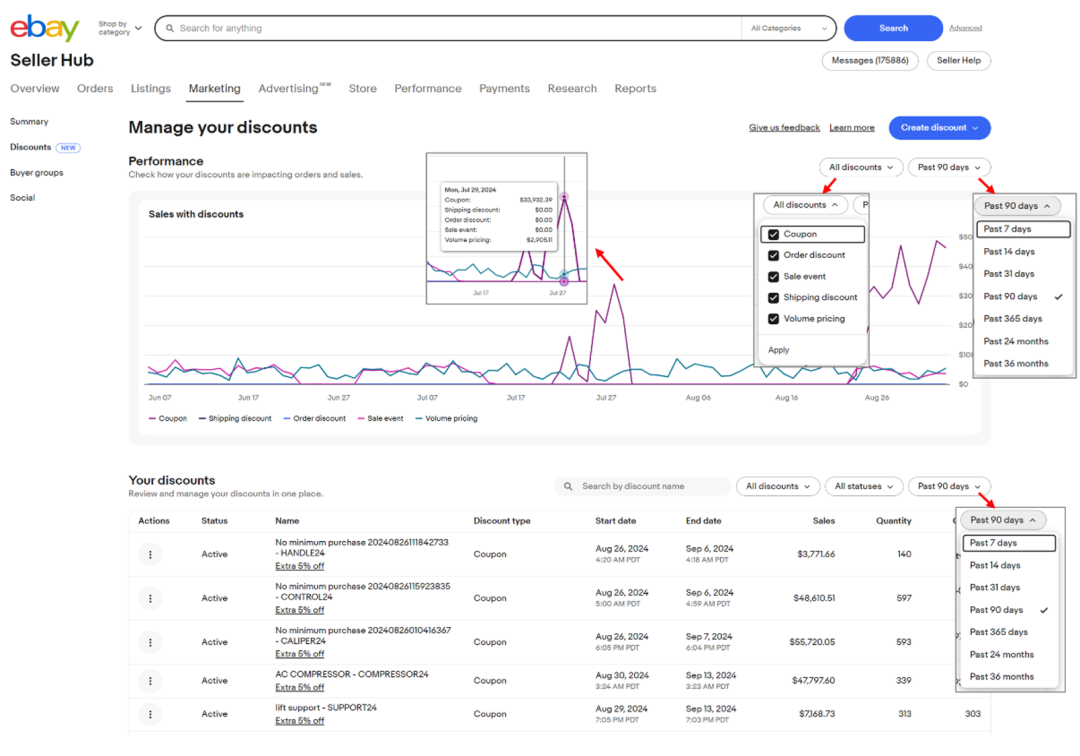Click the eBay logo
The width and height of the screenshot is (1080, 756).
[x=44, y=28]
